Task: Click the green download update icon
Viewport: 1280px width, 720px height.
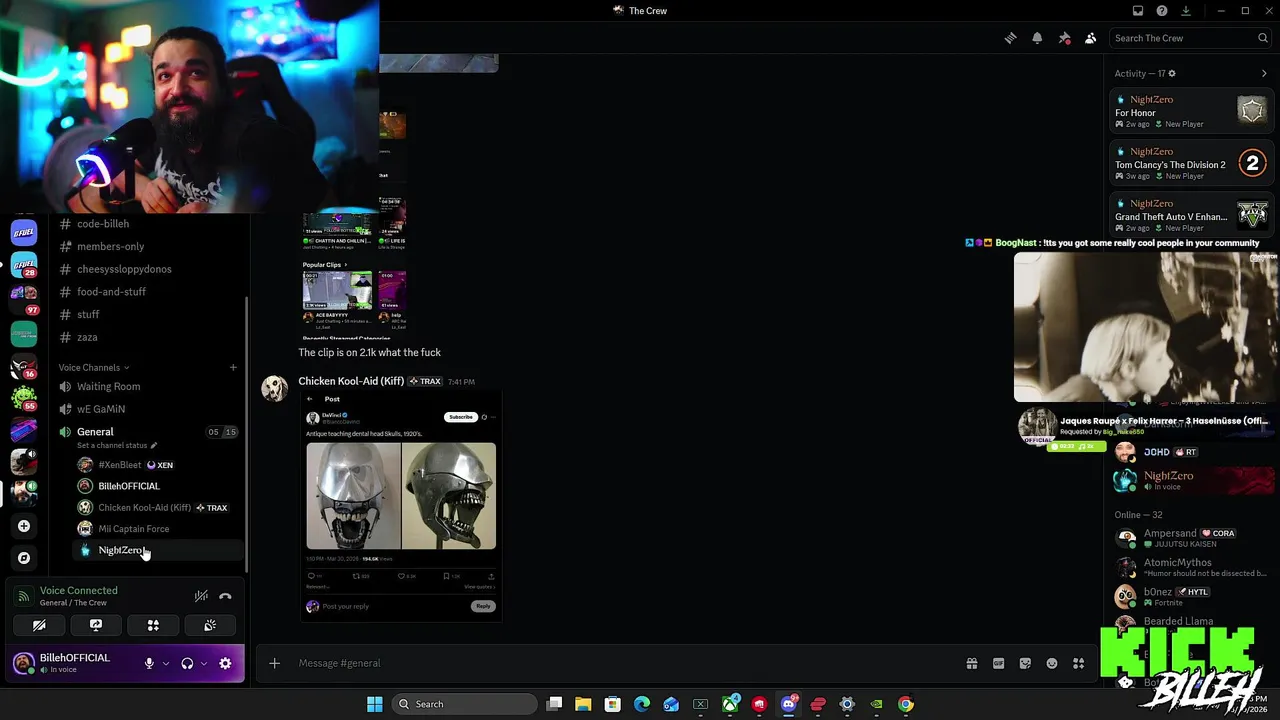Action: point(1186,11)
